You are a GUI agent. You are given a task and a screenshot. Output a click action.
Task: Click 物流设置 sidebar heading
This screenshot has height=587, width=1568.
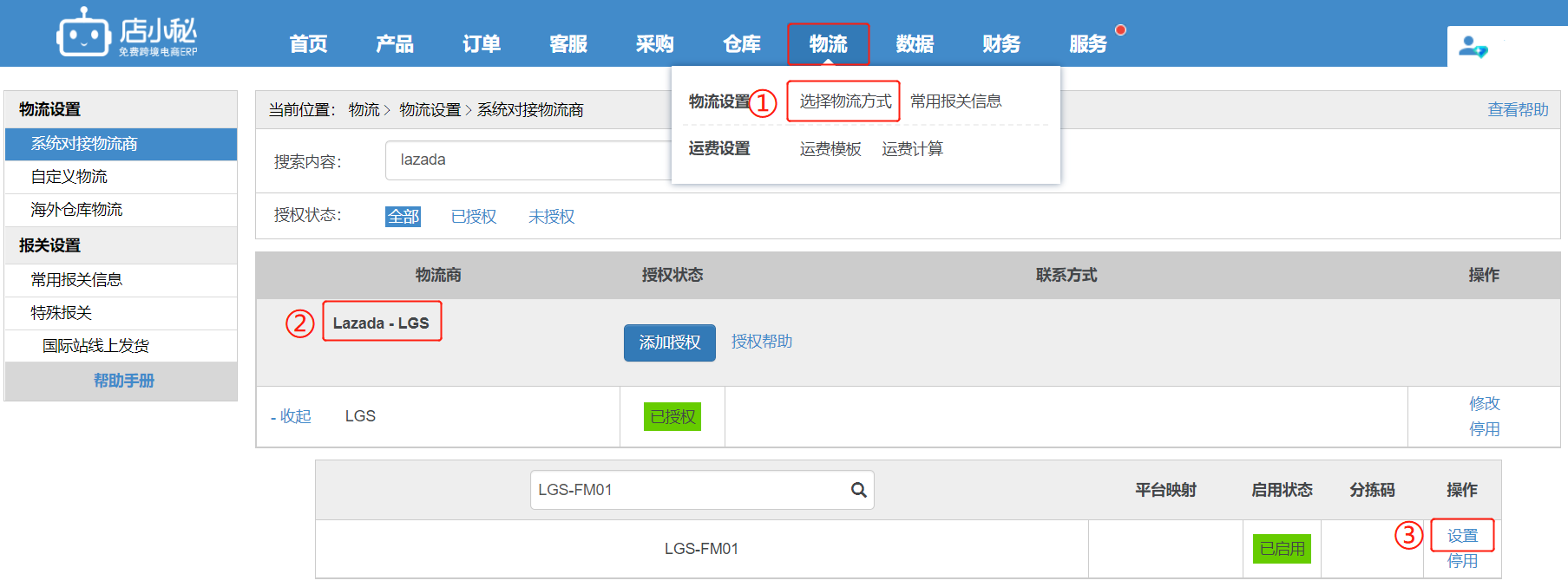(49, 109)
